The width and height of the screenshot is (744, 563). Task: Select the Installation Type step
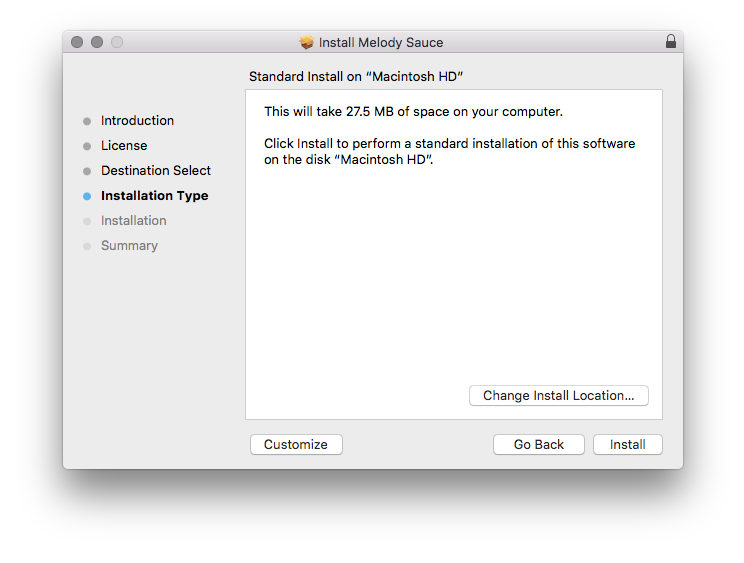(x=154, y=196)
